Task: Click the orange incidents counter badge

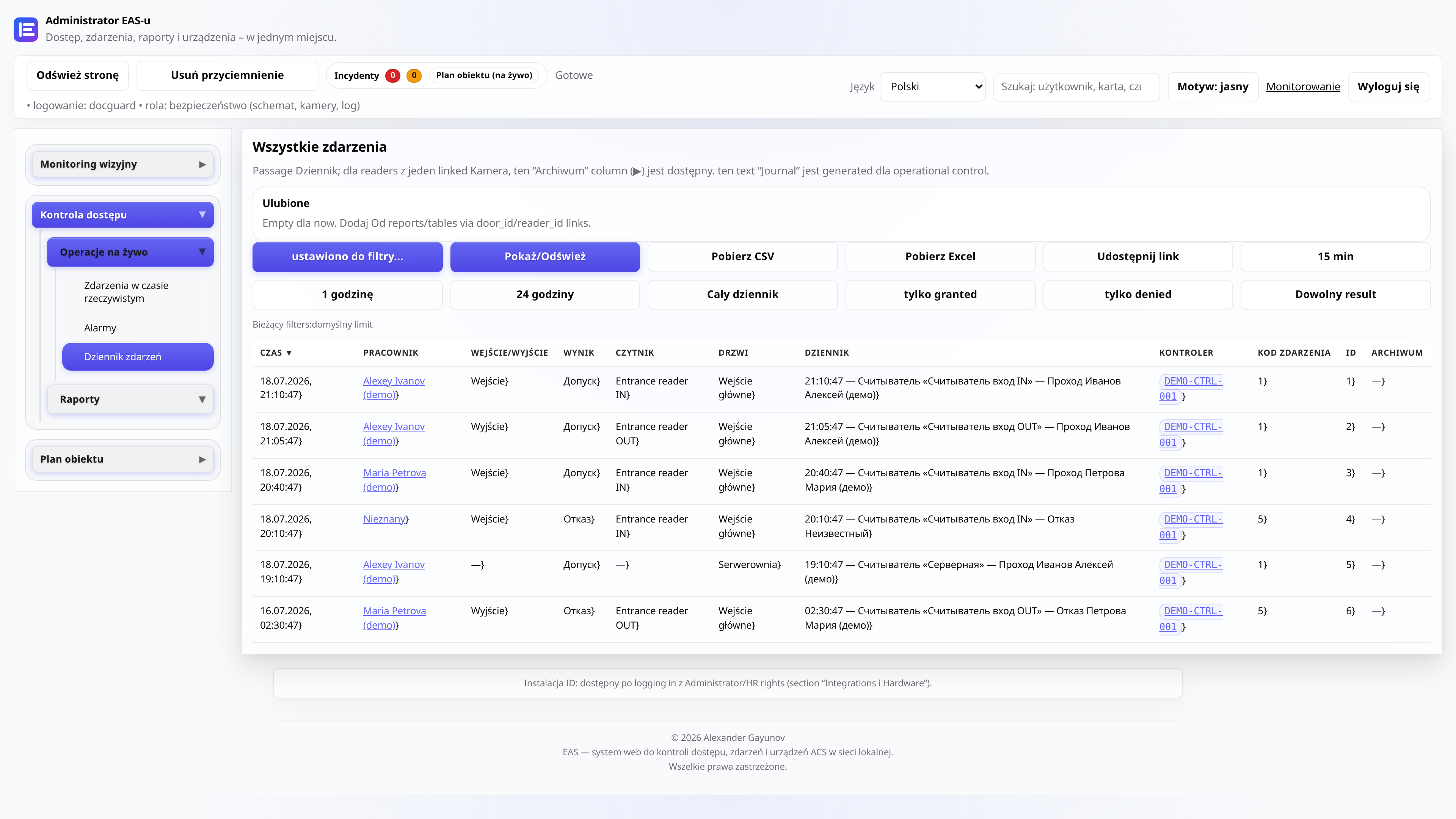Action: (414, 75)
